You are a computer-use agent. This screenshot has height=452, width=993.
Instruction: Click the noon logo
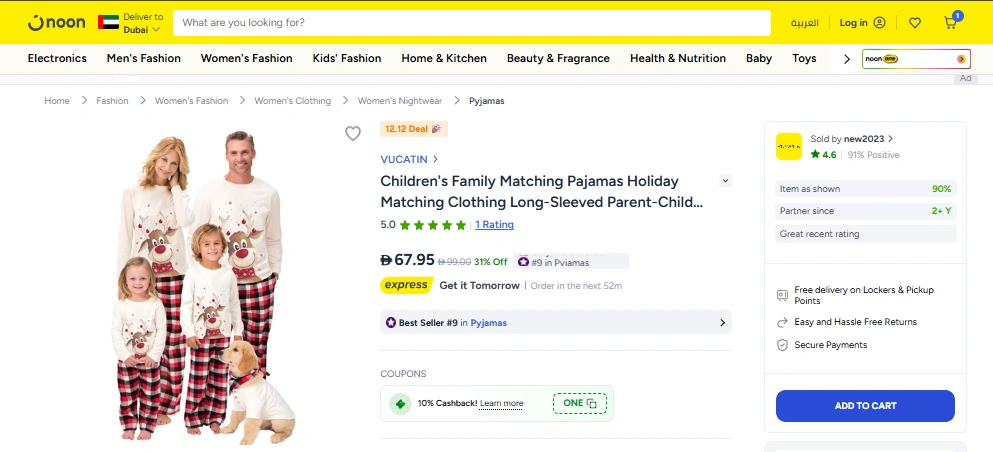click(56, 22)
